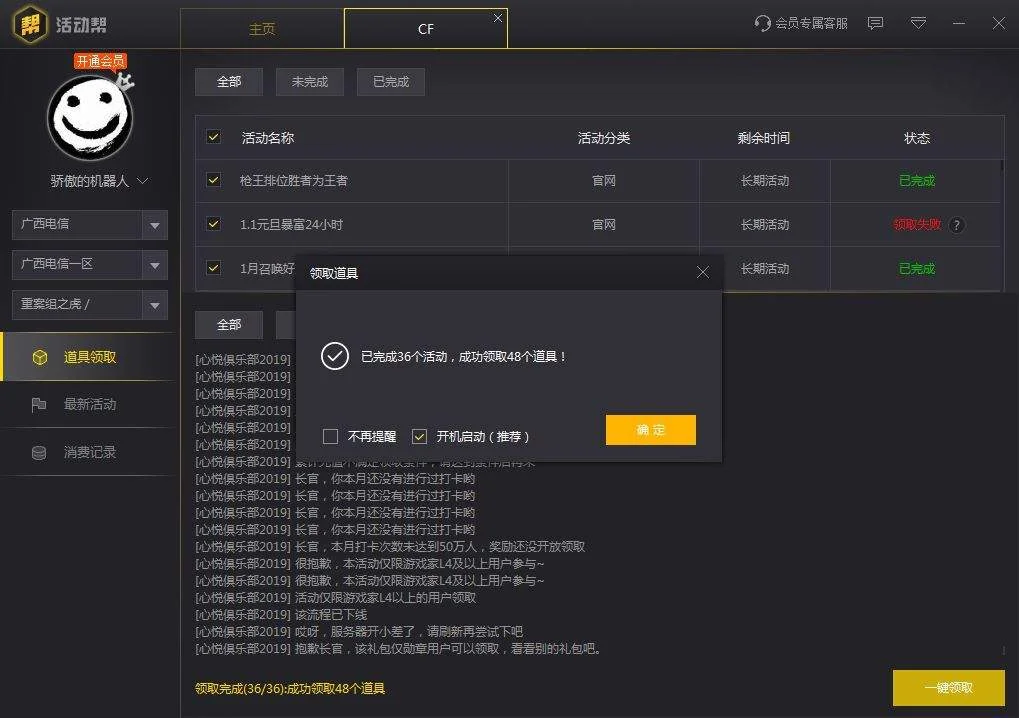Close the CF tab with its X
1019x718 pixels.
(498, 18)
